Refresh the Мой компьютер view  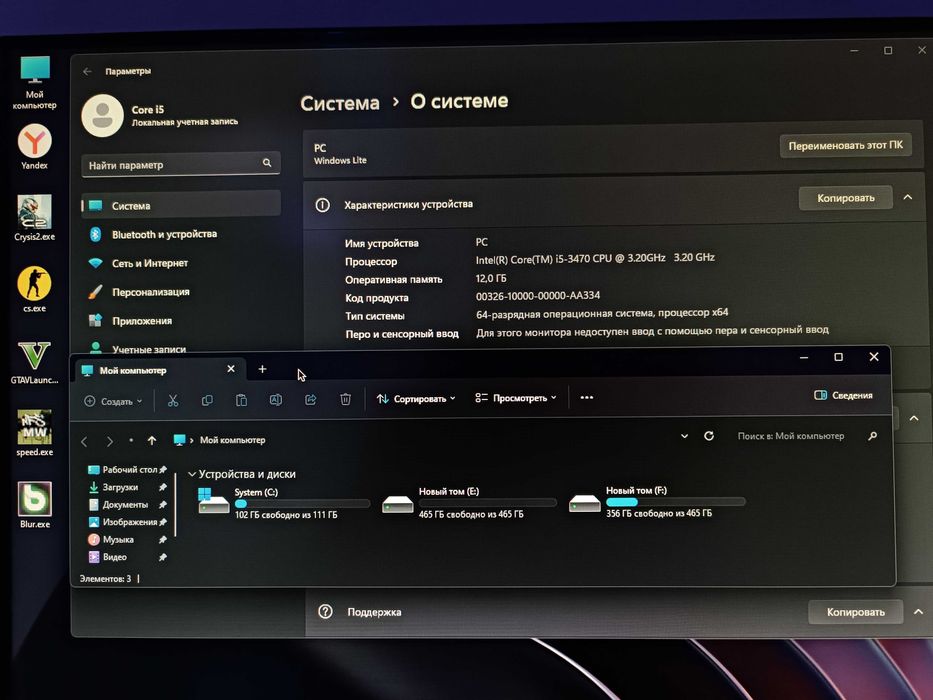tap(709, 436)
